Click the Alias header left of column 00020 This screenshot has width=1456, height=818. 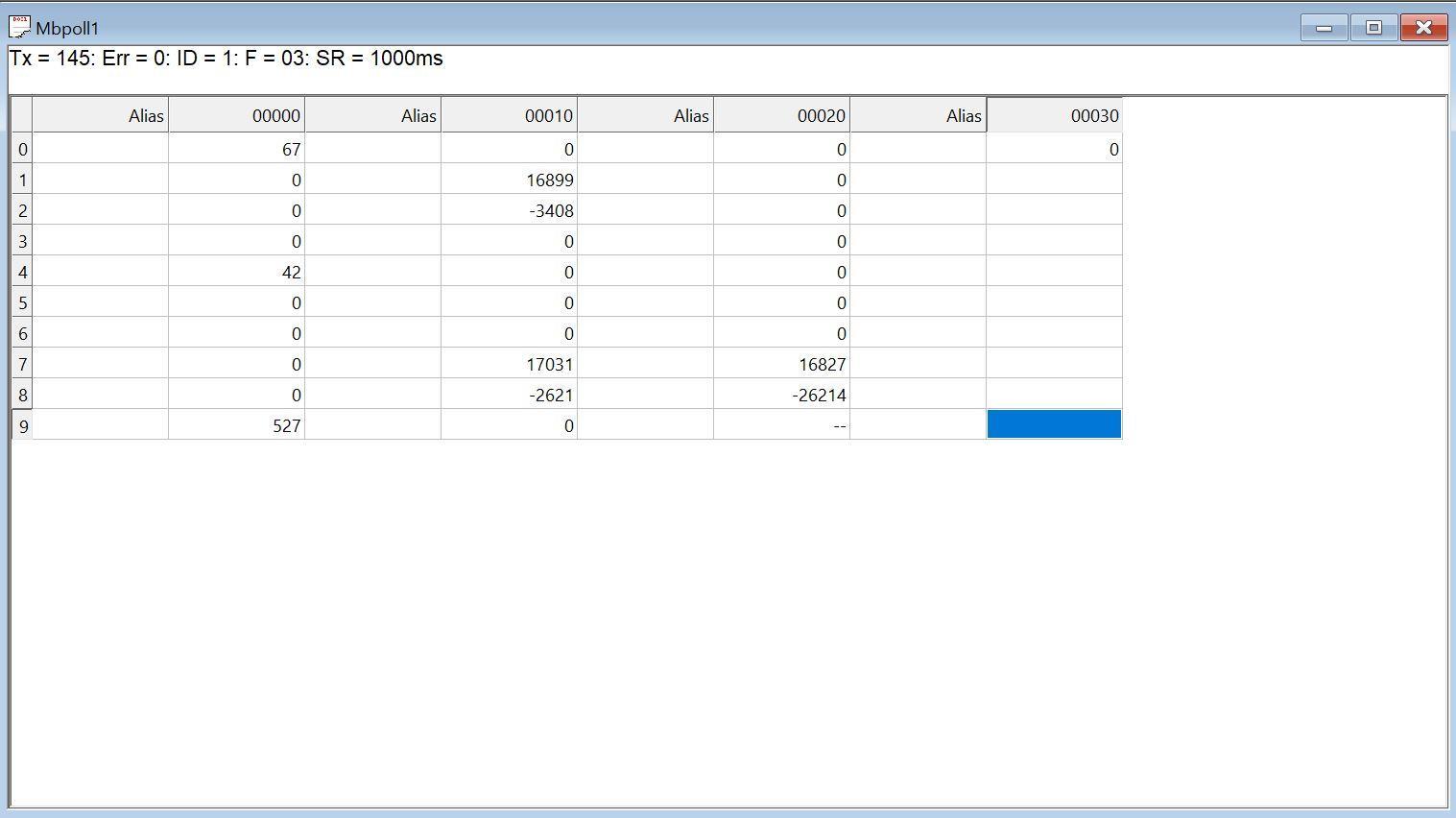tap(646, 115)
